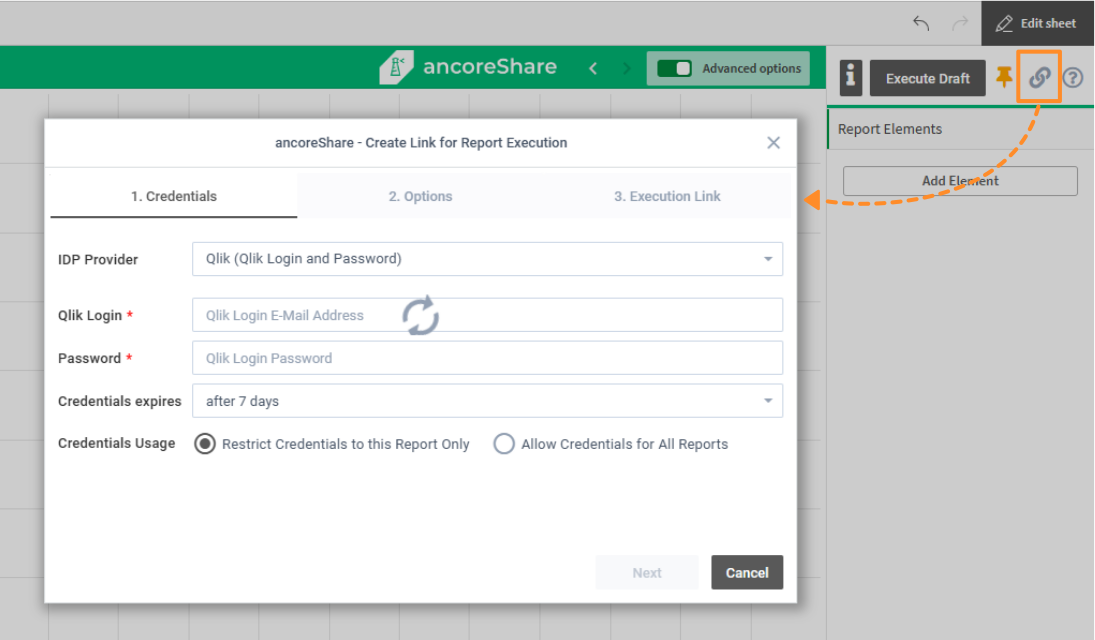Switch to the 3. Execution Link tab
The width and height of the screenshot is (1095, 640).
[x=667, y=196]
